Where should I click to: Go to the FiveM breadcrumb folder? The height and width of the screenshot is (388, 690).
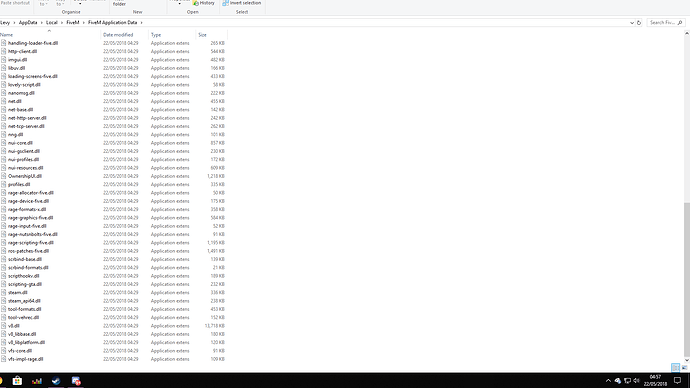73,22
